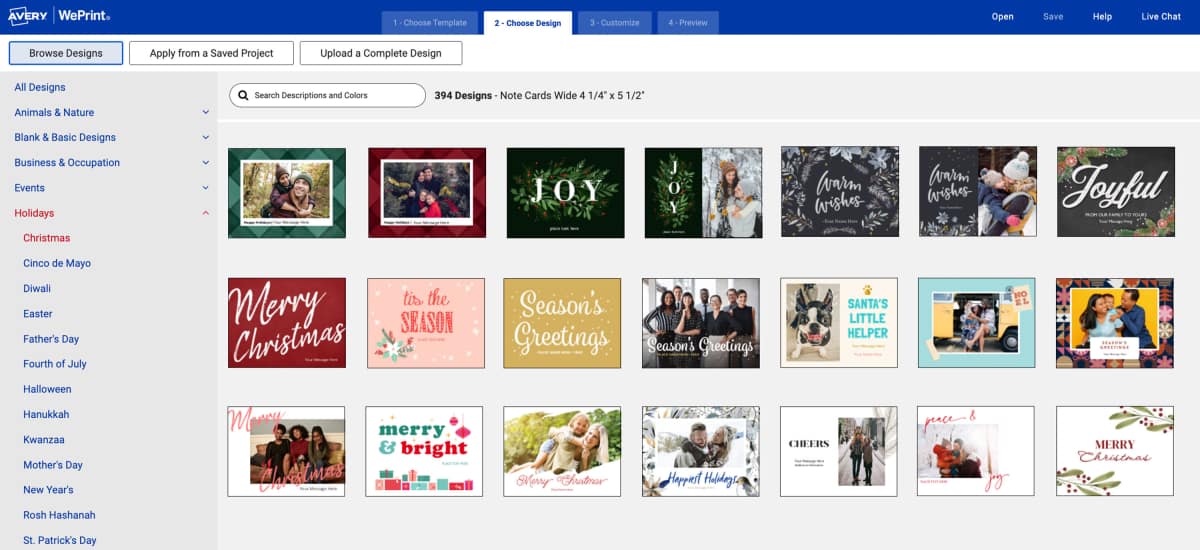
Task: Select Cinco de Mayo subcategory
Action: tap(57, 263)
